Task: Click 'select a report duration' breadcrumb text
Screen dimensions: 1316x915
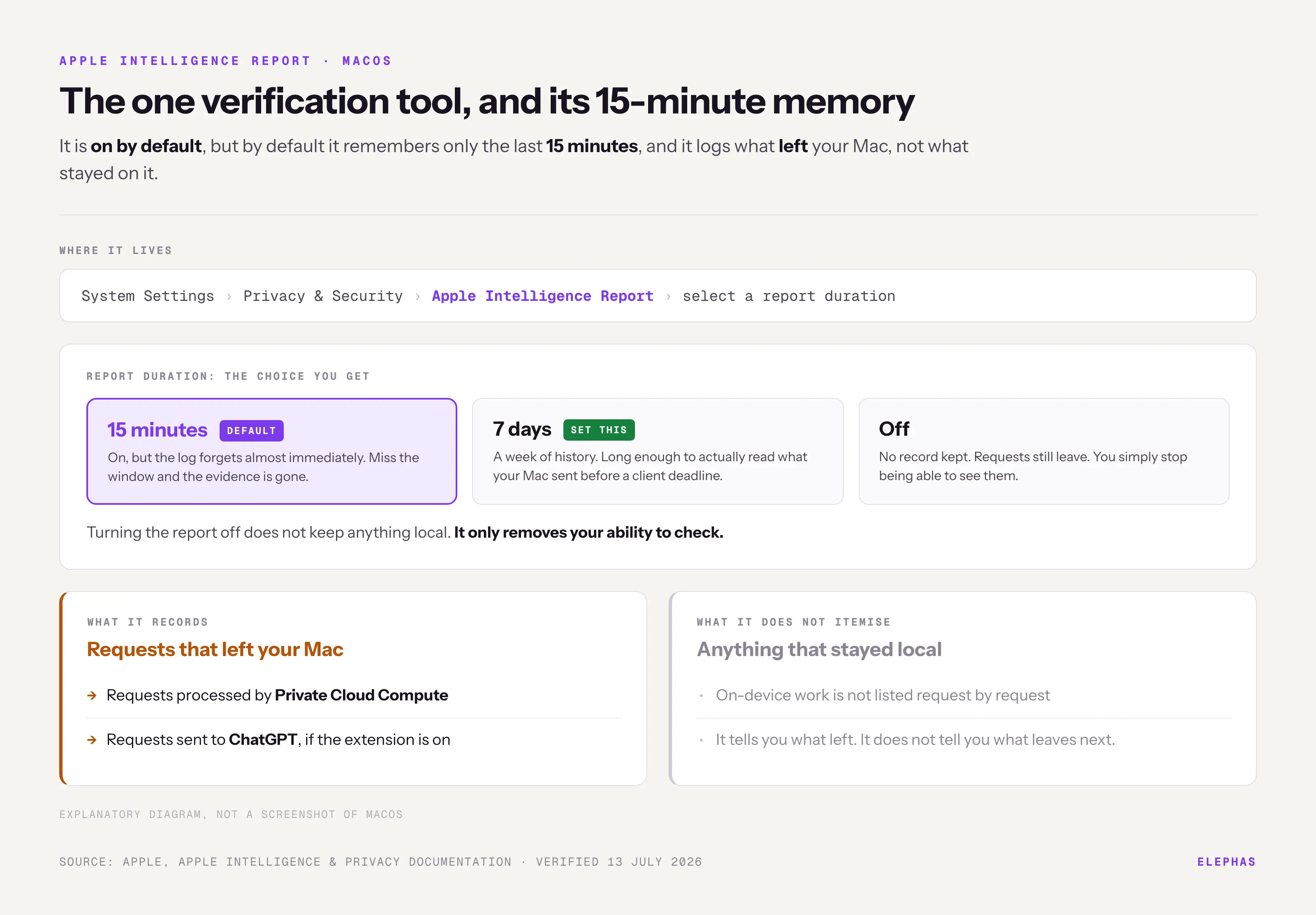Action: 789,296
